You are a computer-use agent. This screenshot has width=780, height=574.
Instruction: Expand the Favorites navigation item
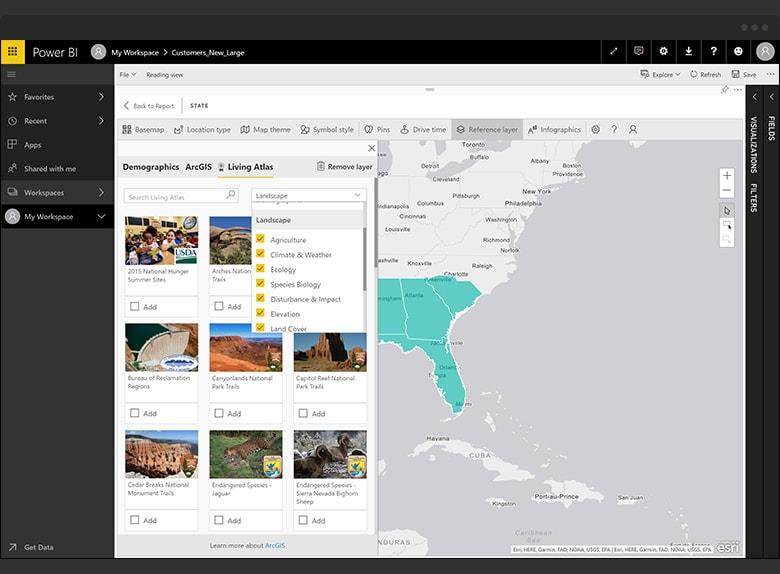[x=101, y=96]
